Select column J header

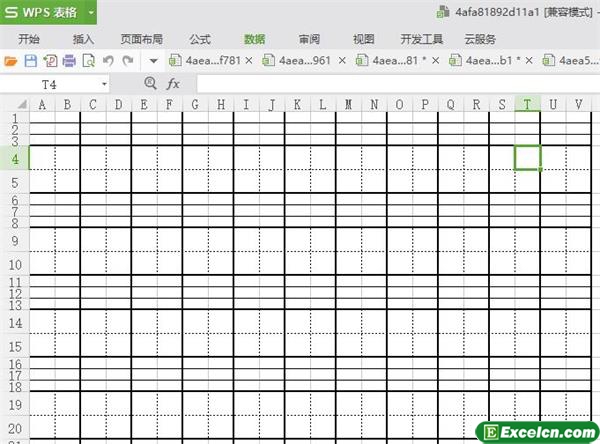pos(272,104)
